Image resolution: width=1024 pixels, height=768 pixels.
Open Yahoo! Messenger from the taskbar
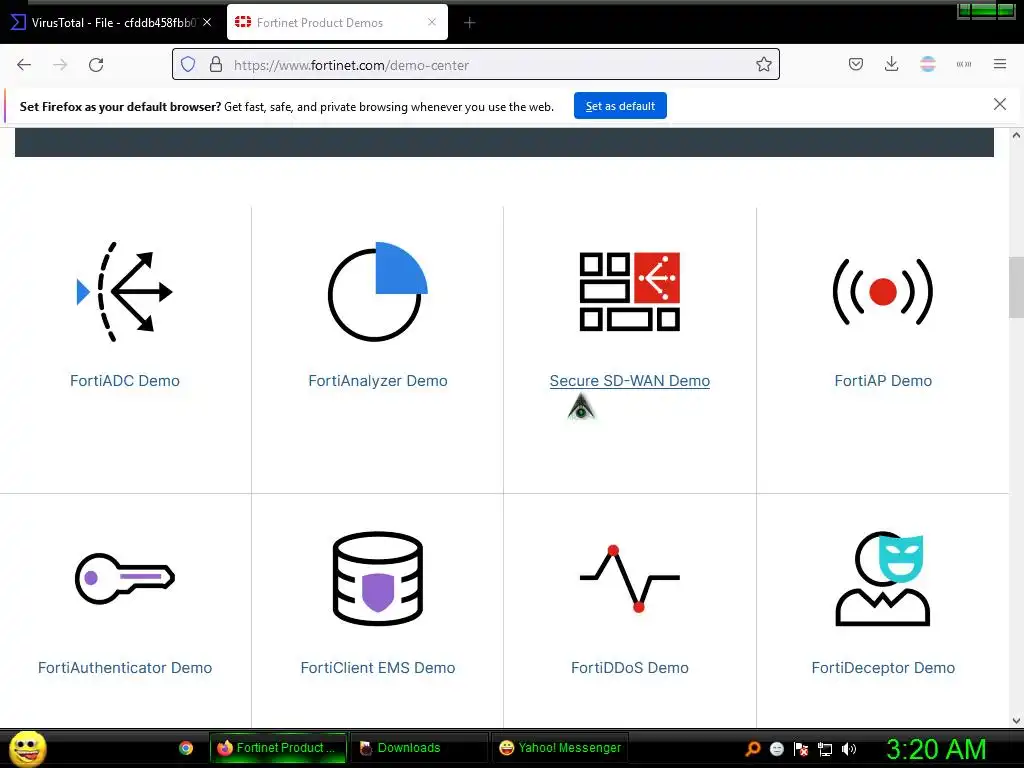[560, 748]
